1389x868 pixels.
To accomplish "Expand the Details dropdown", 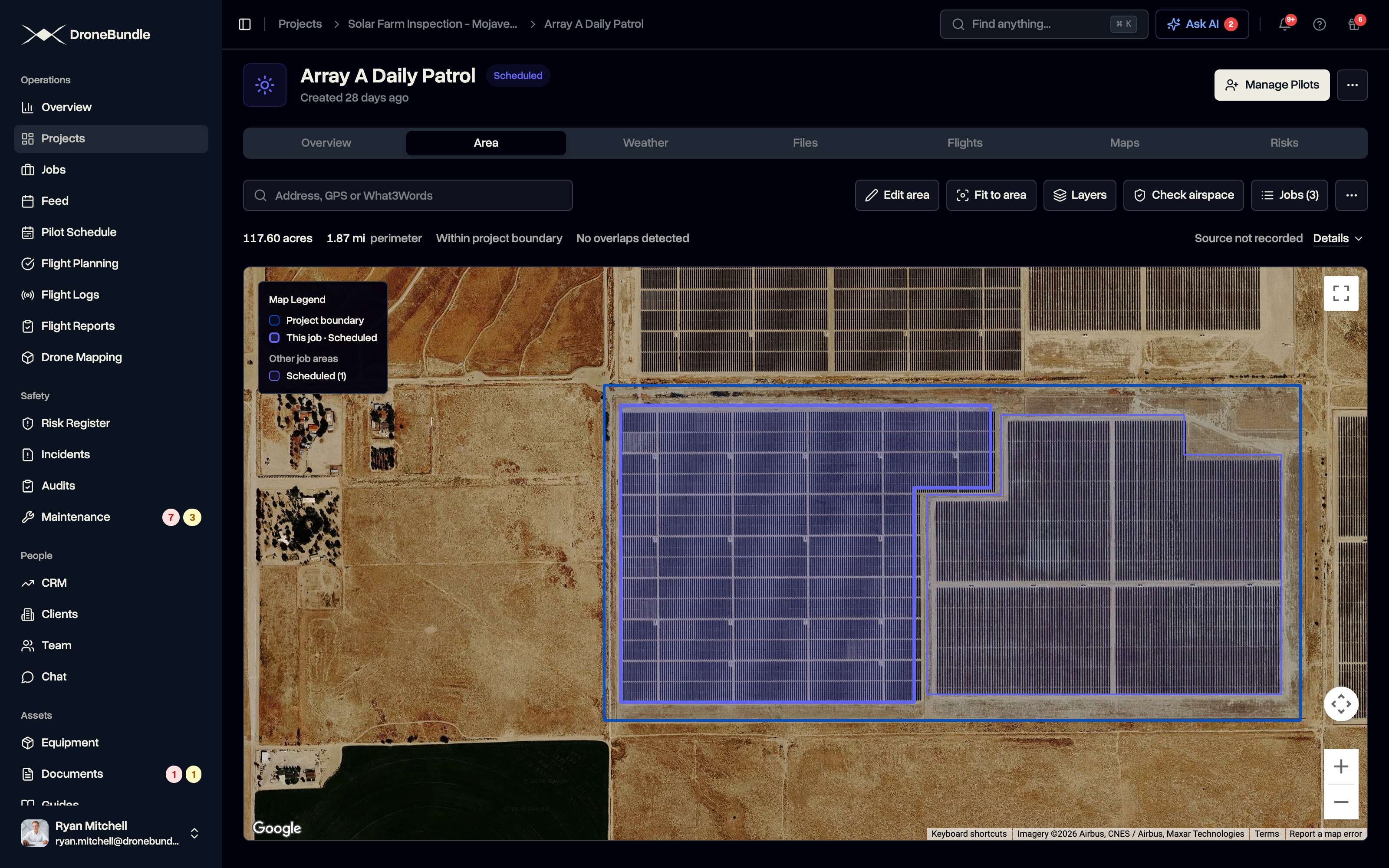I will click(x=1337, y=238).
